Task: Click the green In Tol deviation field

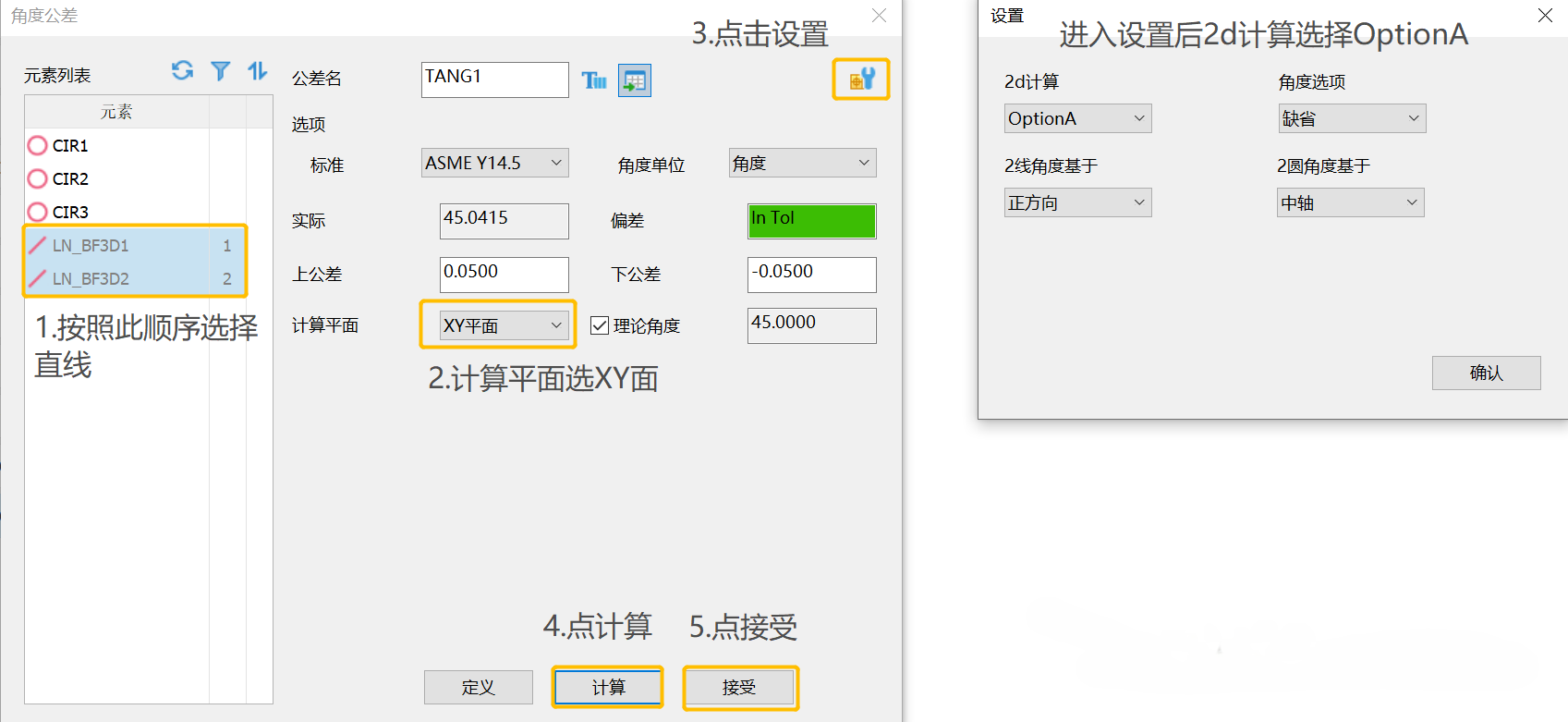Action: coord(811,221)
